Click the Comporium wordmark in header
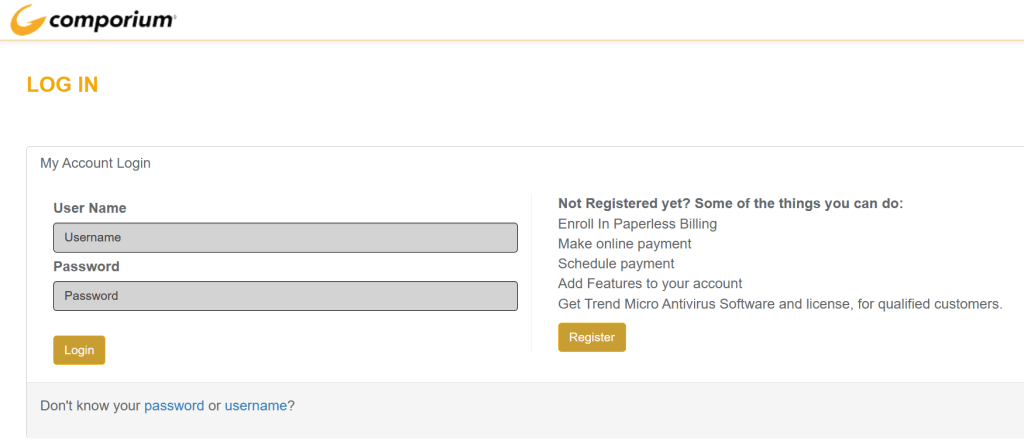 point(109,21)
